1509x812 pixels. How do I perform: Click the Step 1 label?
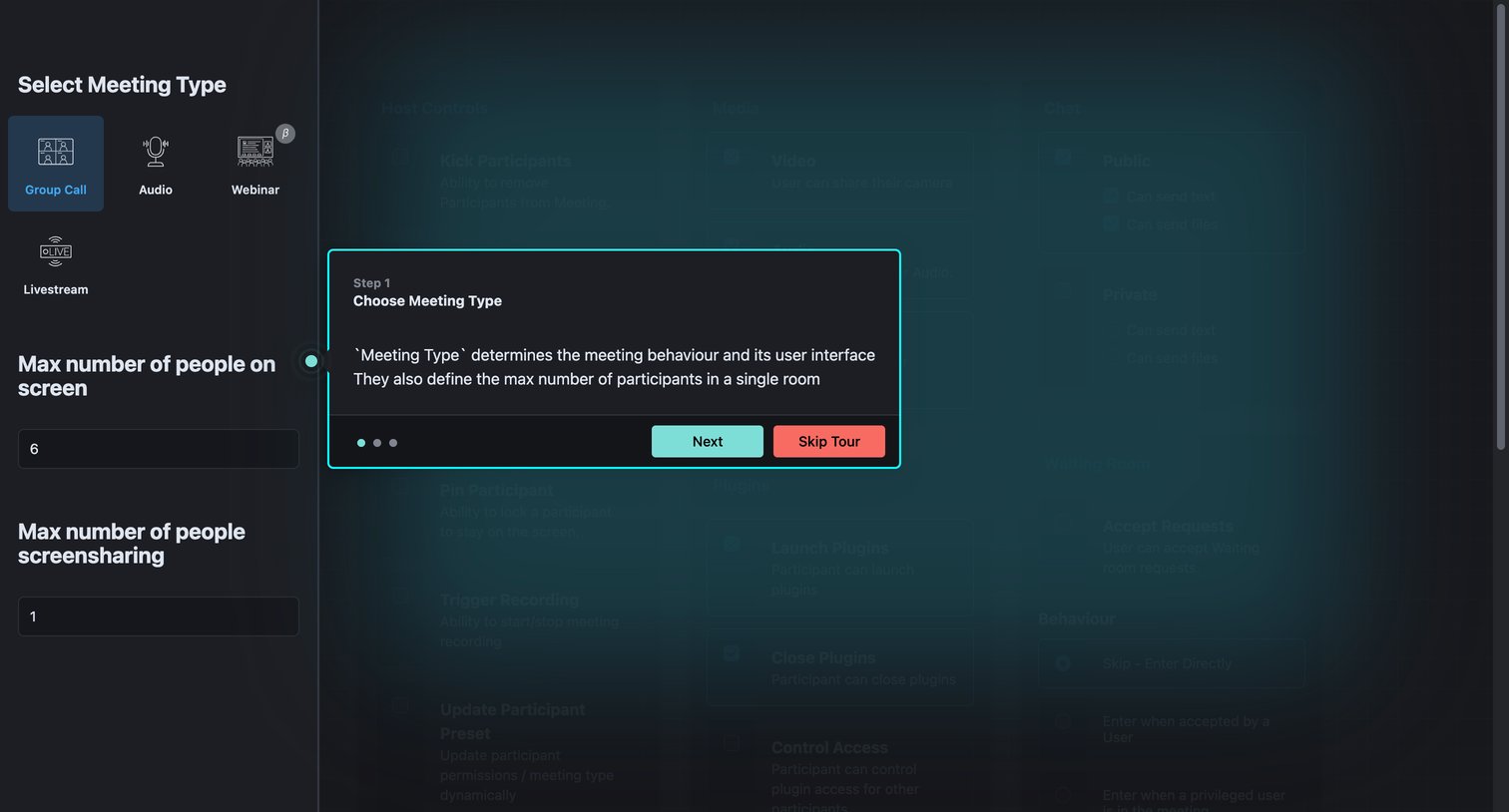click(371, 283)
